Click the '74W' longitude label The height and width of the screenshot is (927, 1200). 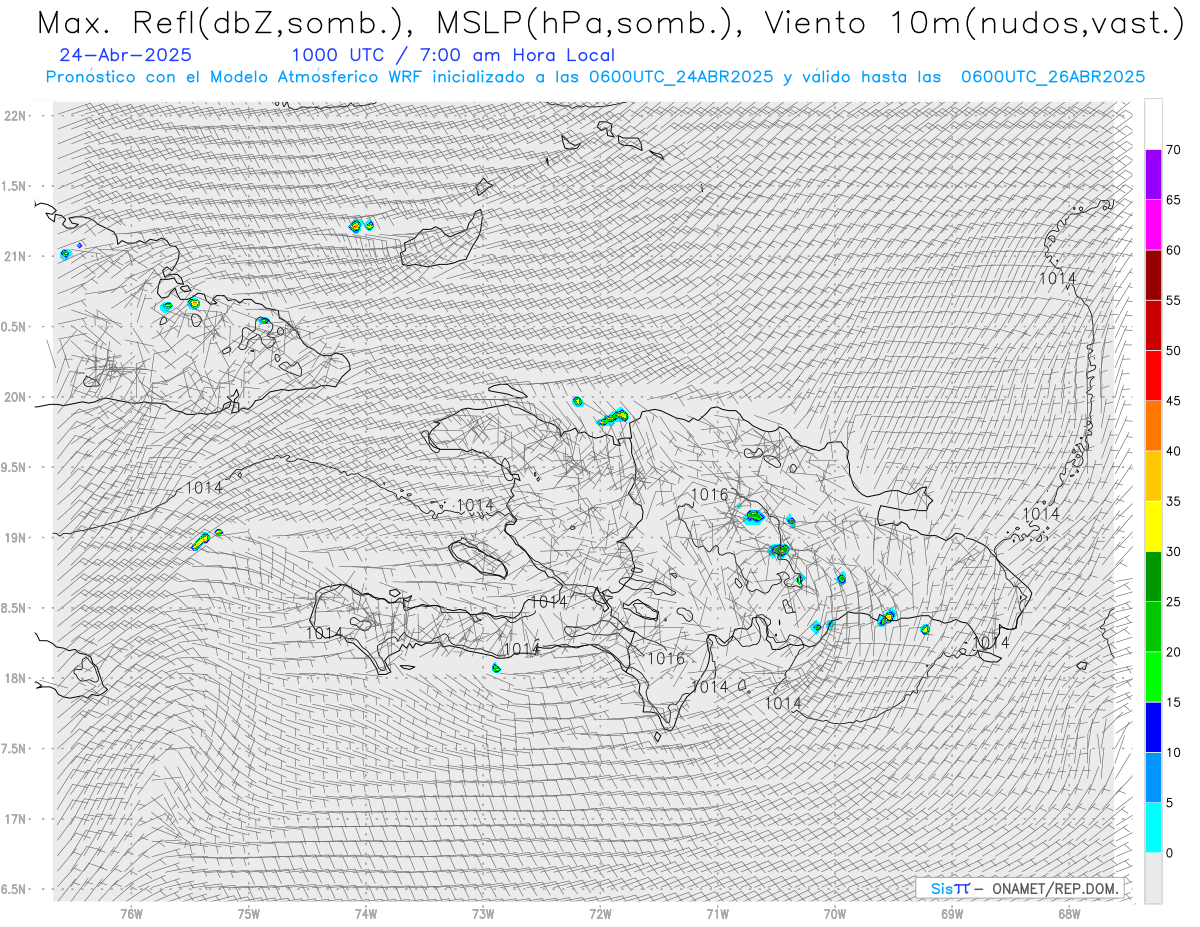366,913
